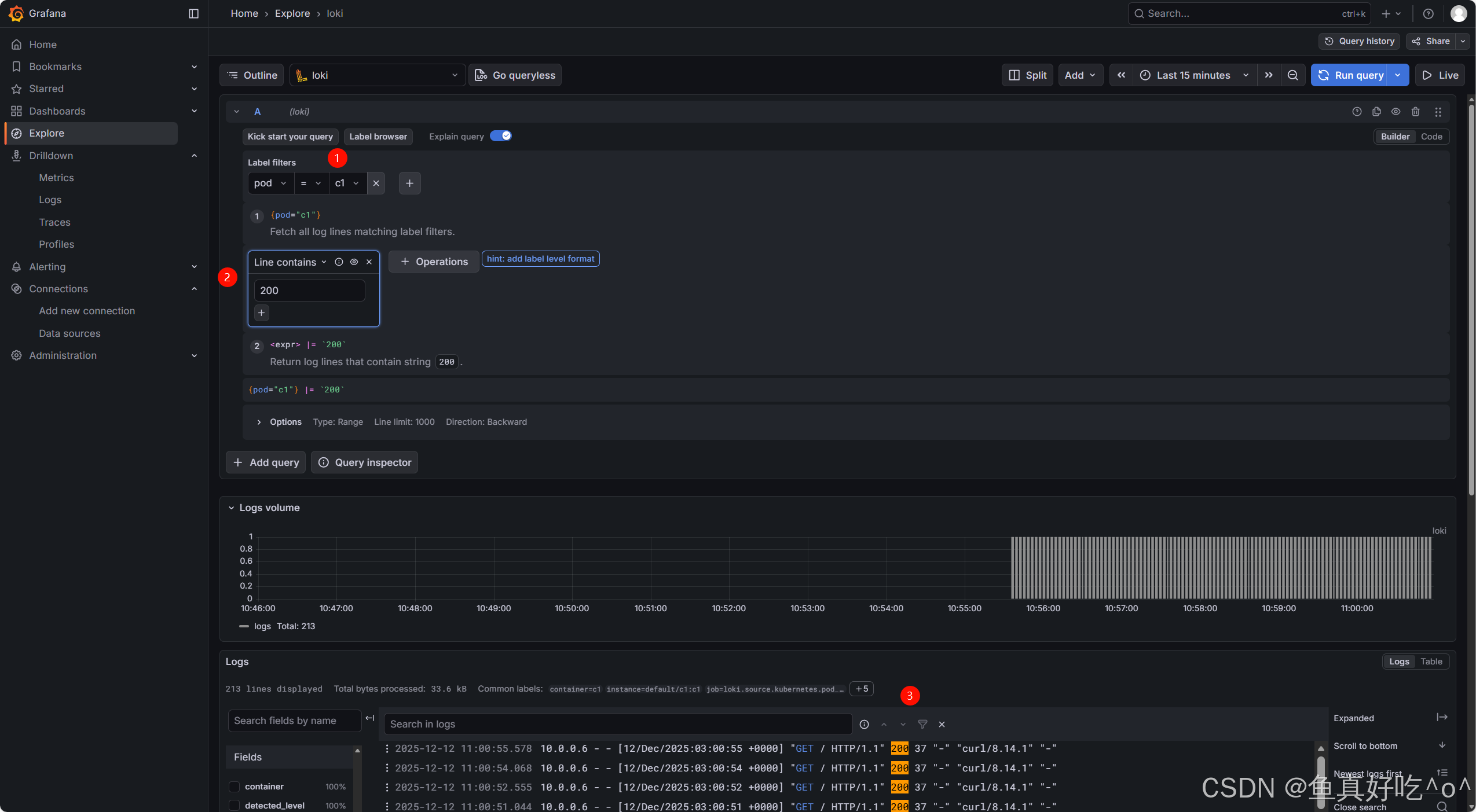Toggle the Explain query switch
This screenshot has height=812, width=1476.
pos(501,136)
